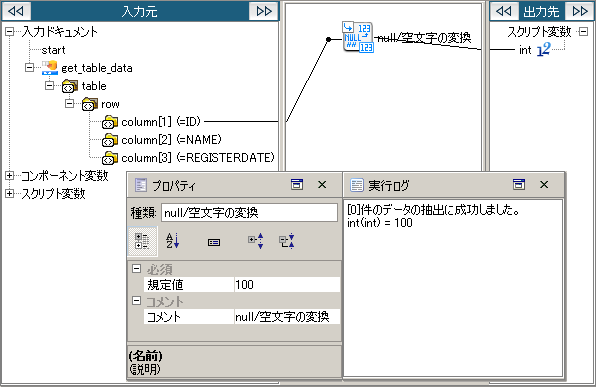The height and width of the screenshot is (387, 596).
Task: Select column[2] (=NAME) tree item
Action: [x=171, y=140]
